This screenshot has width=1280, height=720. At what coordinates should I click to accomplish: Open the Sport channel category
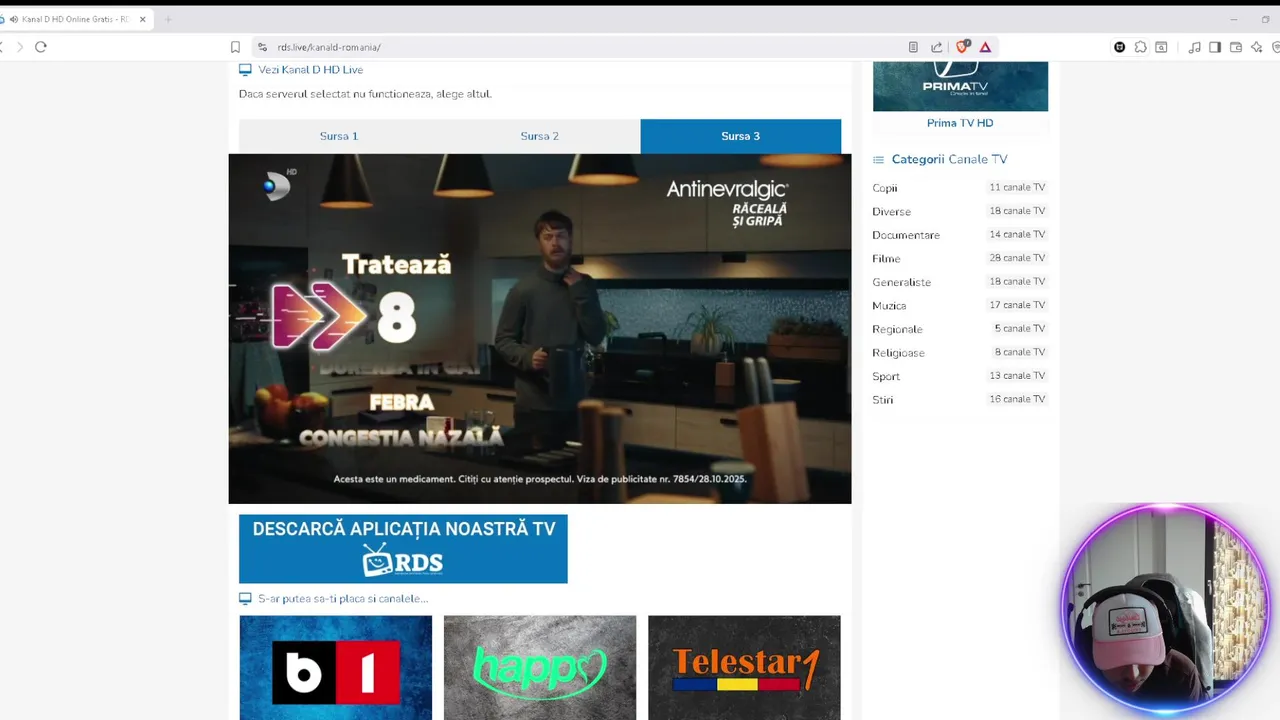point(886,376)
